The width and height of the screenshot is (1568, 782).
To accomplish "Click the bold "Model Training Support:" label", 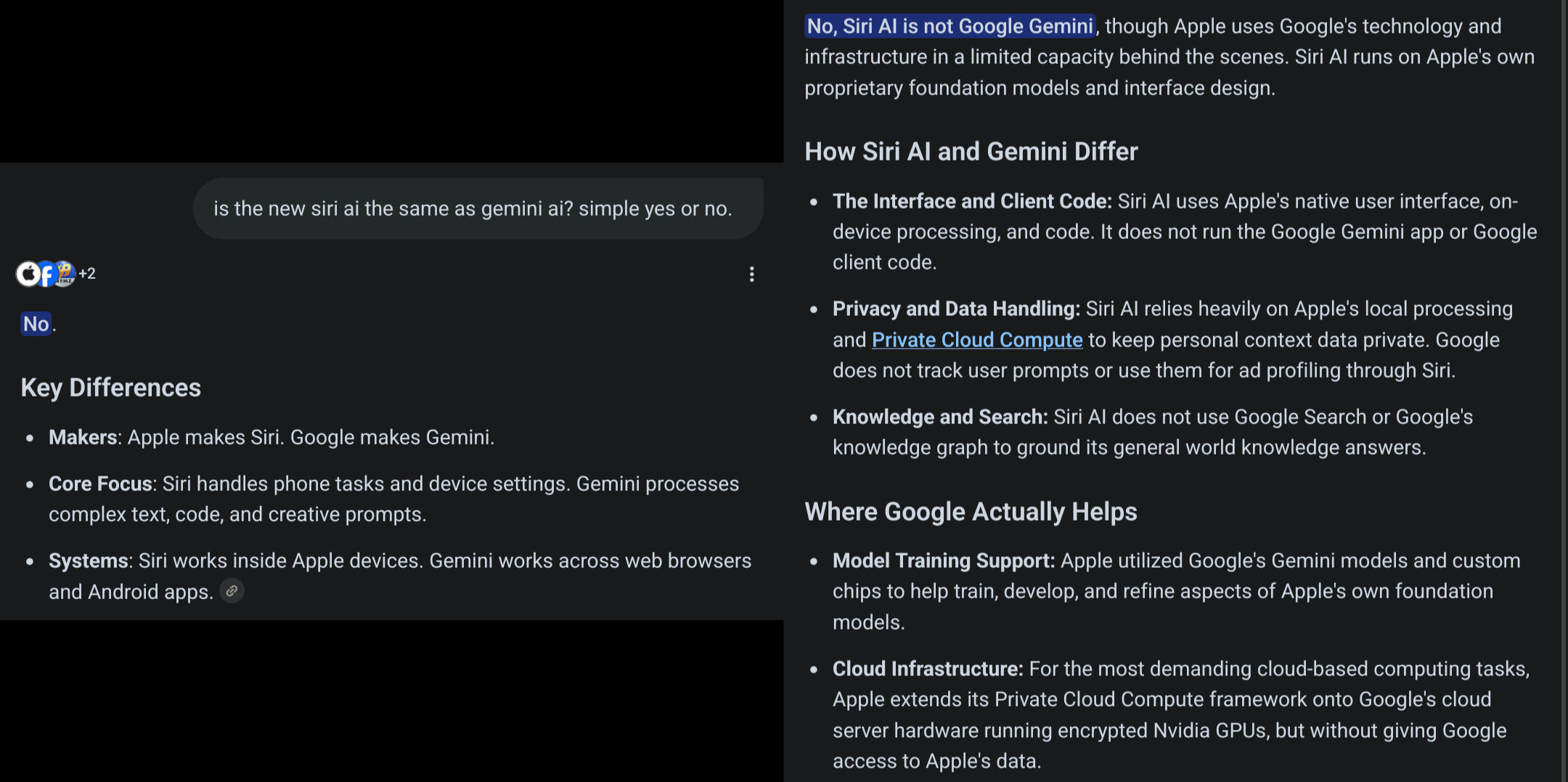I will coord(944,561).
